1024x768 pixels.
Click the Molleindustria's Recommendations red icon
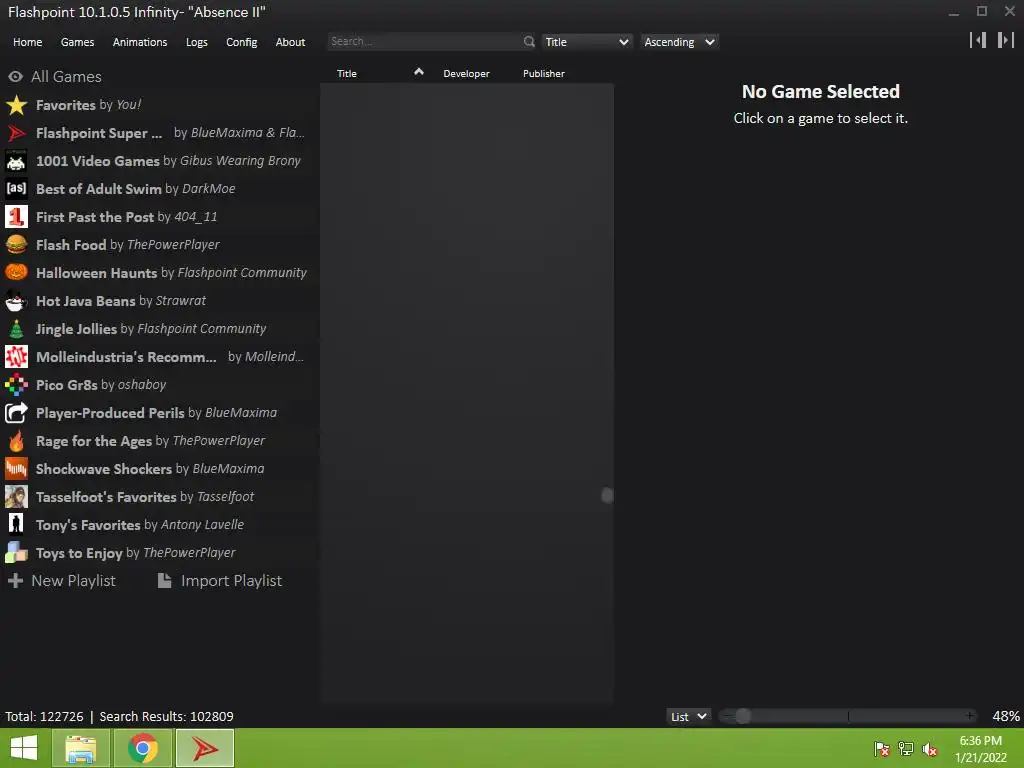click(x=16, y=357)
